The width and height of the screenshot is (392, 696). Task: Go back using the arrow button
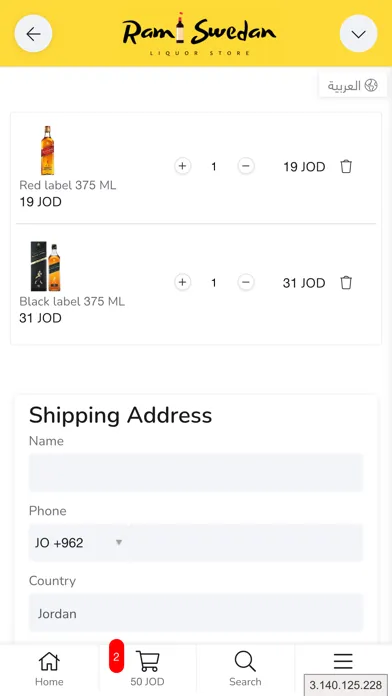33,34
